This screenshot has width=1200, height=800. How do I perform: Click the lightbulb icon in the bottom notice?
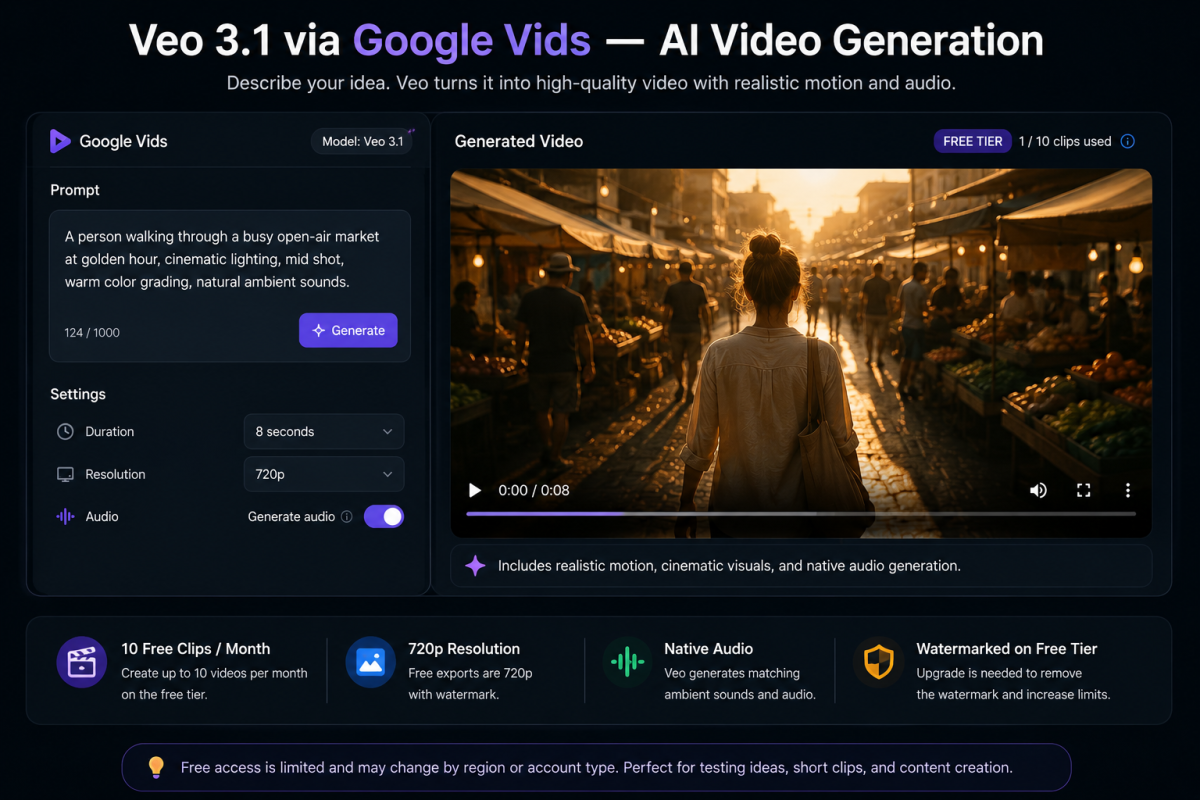click(155, 767)
